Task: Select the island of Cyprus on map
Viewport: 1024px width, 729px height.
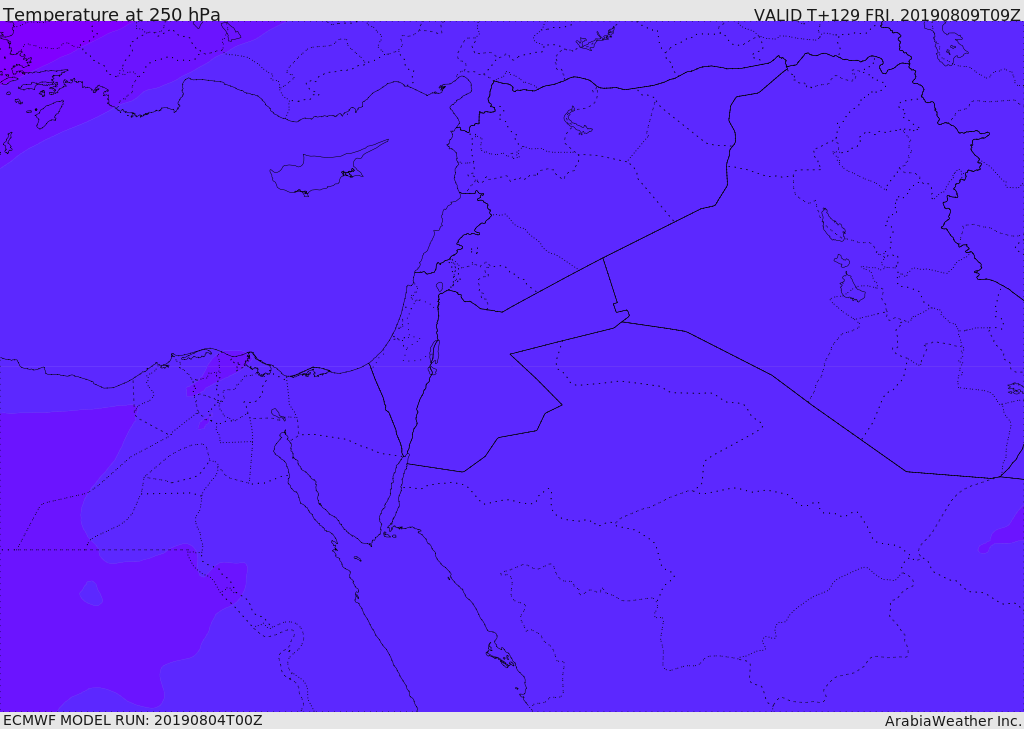Action: tap(320, 172)
